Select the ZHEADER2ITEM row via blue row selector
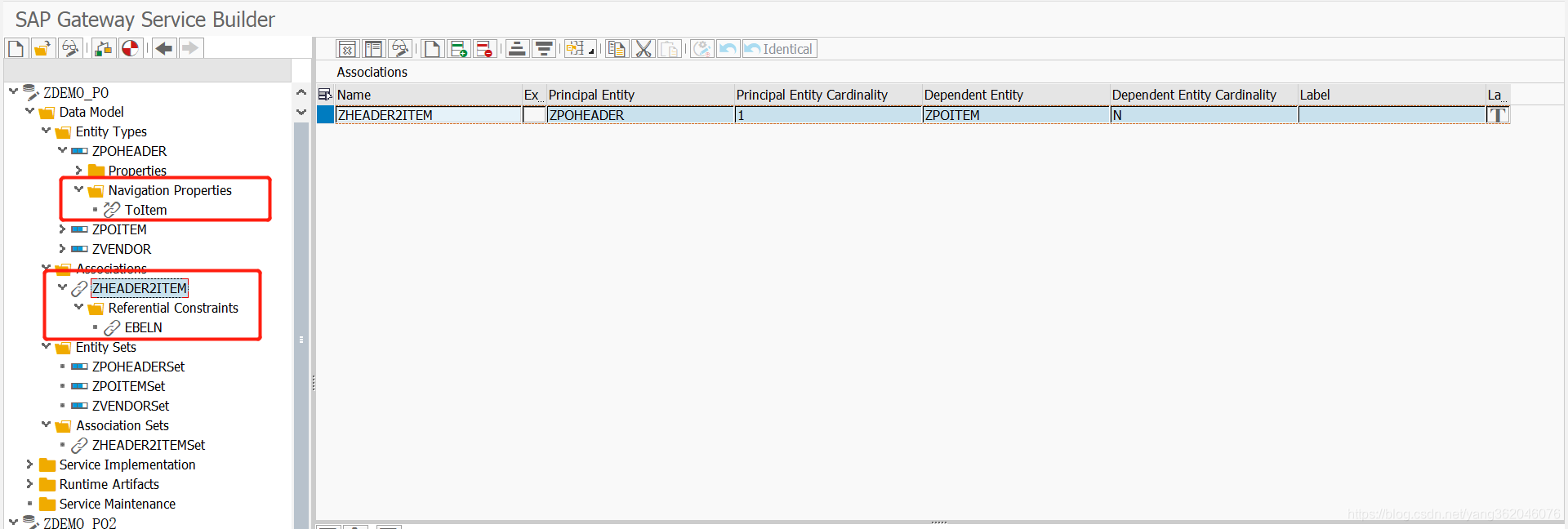The width and height of the screenshot is (1568, 529). 325,115
